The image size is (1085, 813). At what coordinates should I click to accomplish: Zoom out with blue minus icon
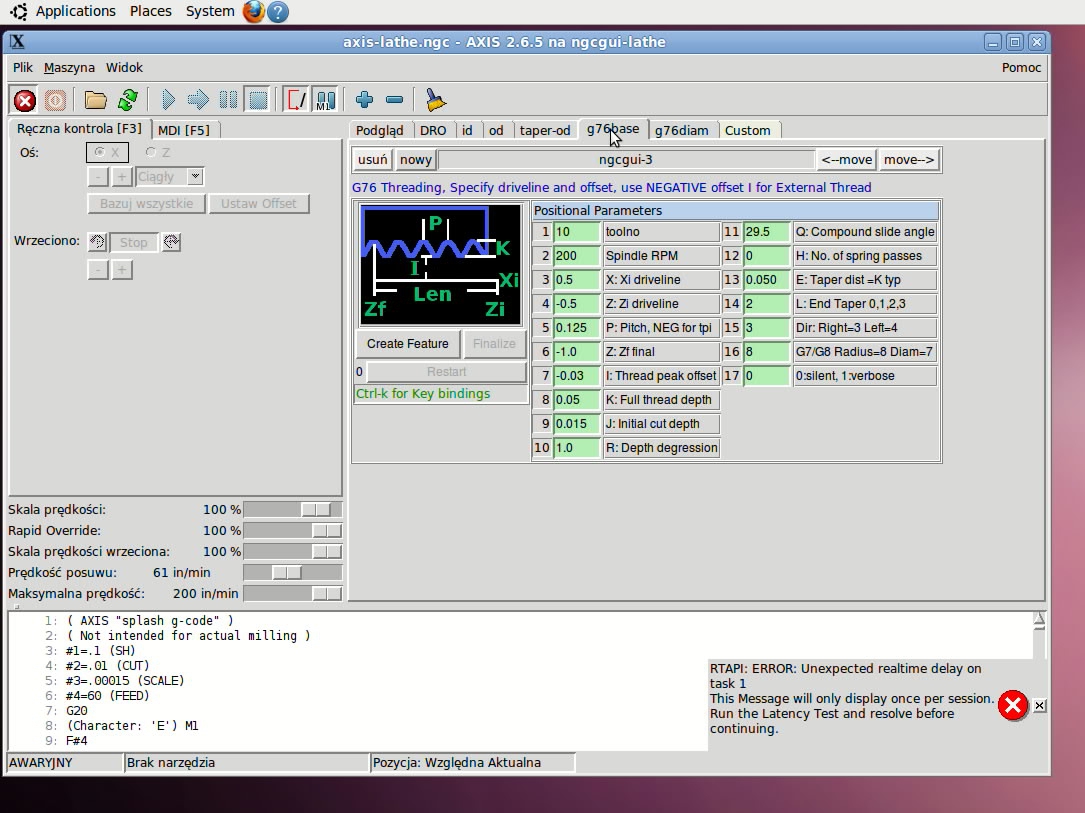[x=394, y=100]
